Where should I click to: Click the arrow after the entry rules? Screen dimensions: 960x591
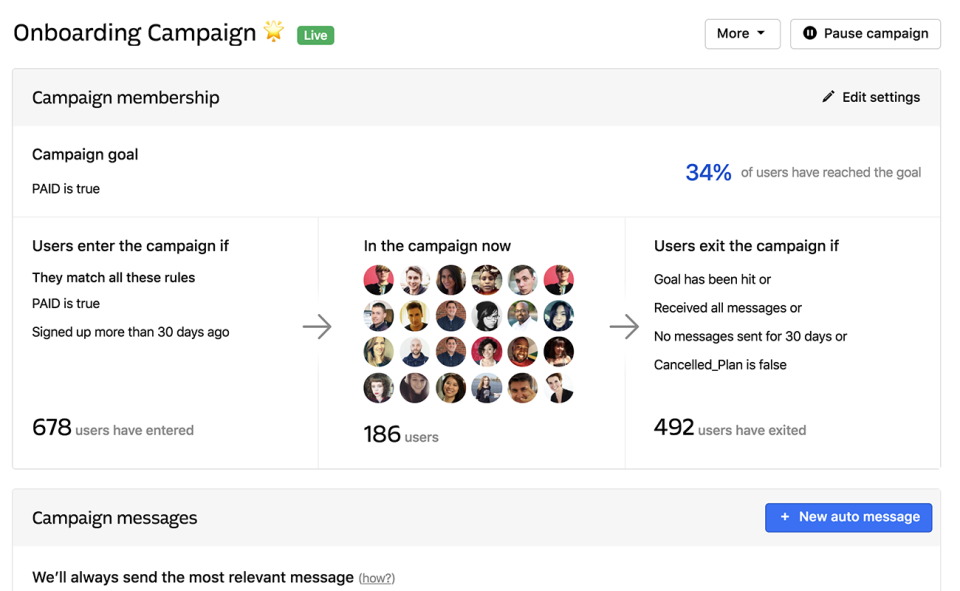coord(317,326)
